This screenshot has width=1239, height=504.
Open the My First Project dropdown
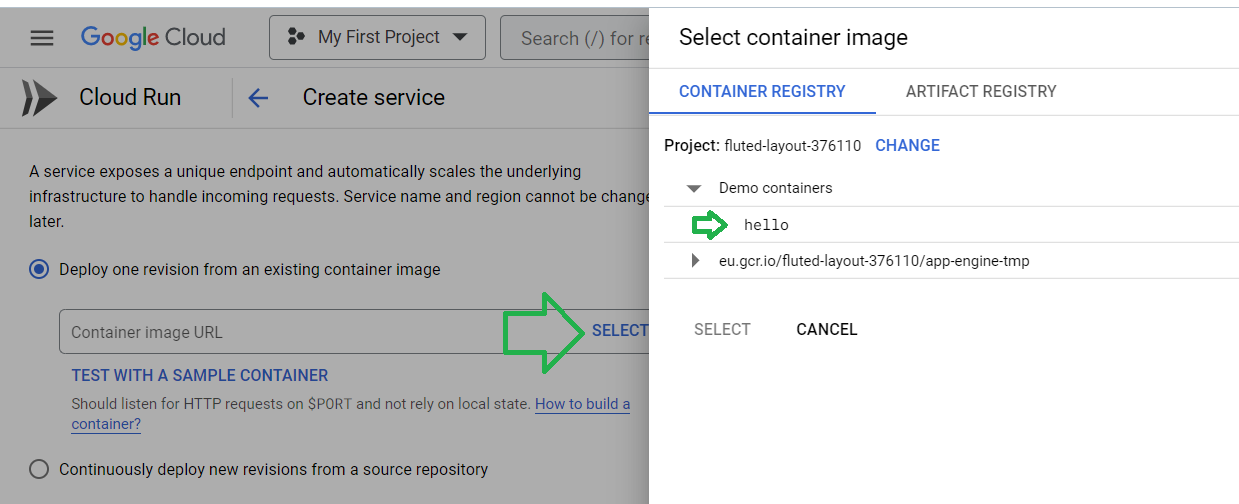click(377, 38)
